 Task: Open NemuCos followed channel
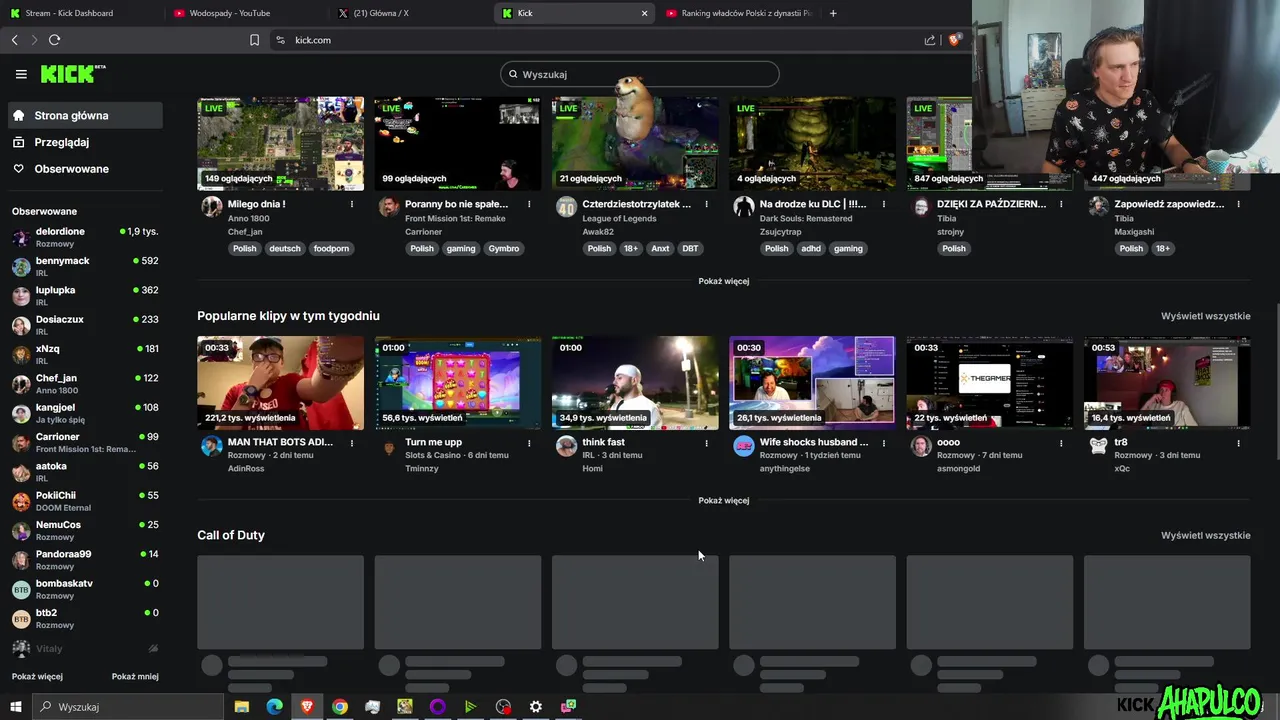[x=85, y=530]
